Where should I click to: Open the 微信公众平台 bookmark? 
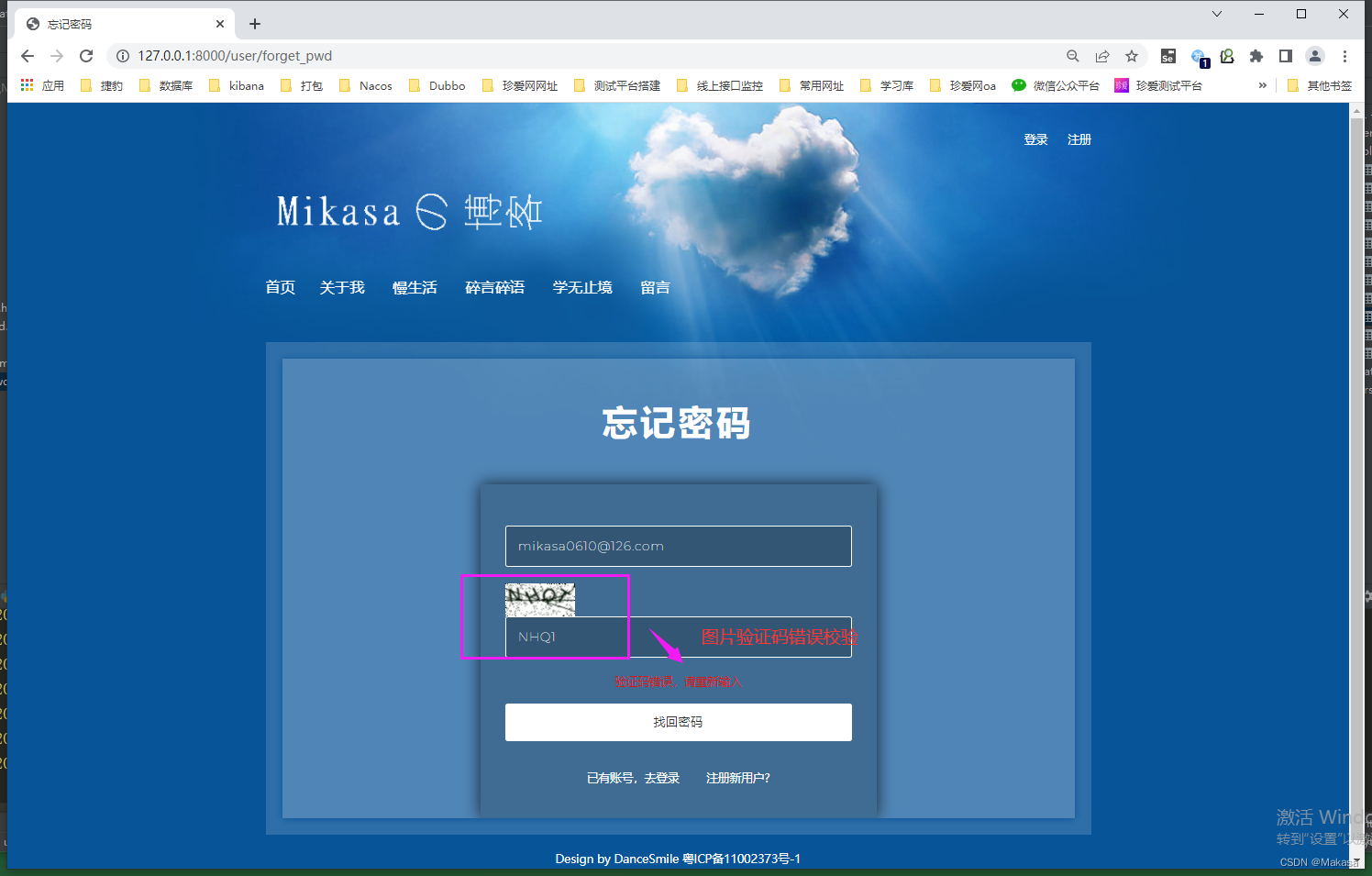[1056, 85]
